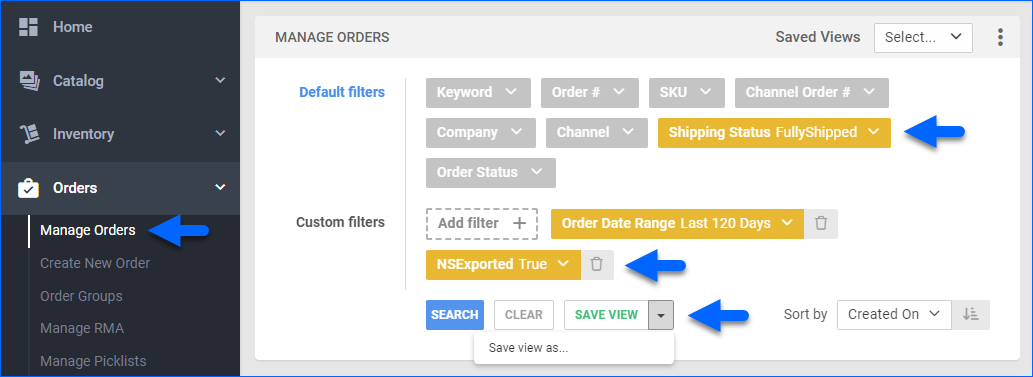Click the CLEAR button
This screenshot has height=377, width=1033.
click(524, 315)
